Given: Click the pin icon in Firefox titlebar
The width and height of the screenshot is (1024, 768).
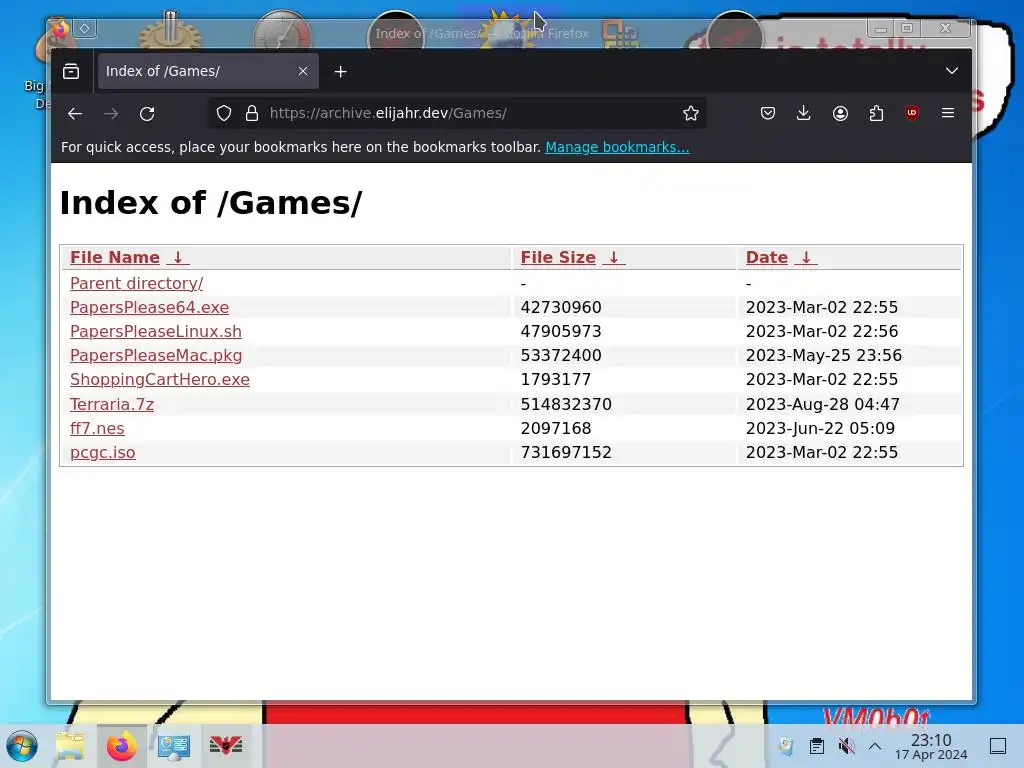Looking at the screenshot, I should [x=84, y=28].
